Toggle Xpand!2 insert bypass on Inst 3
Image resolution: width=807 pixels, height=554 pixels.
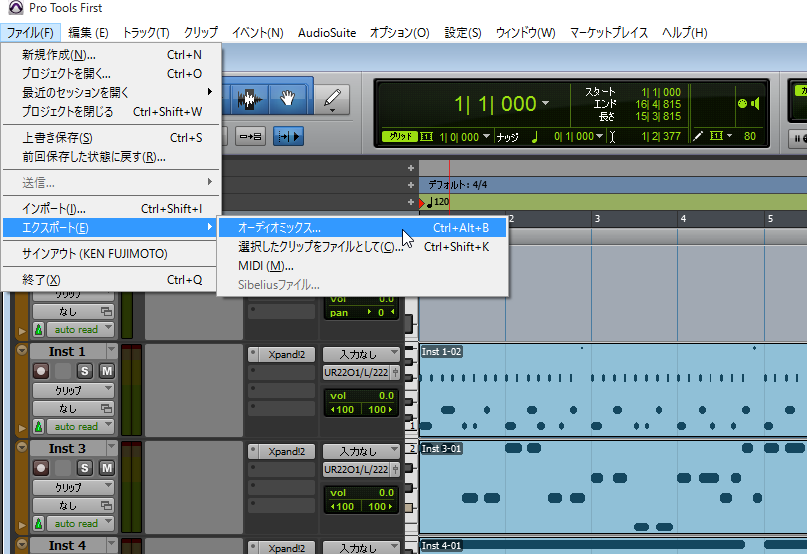[x=253, y=451]
